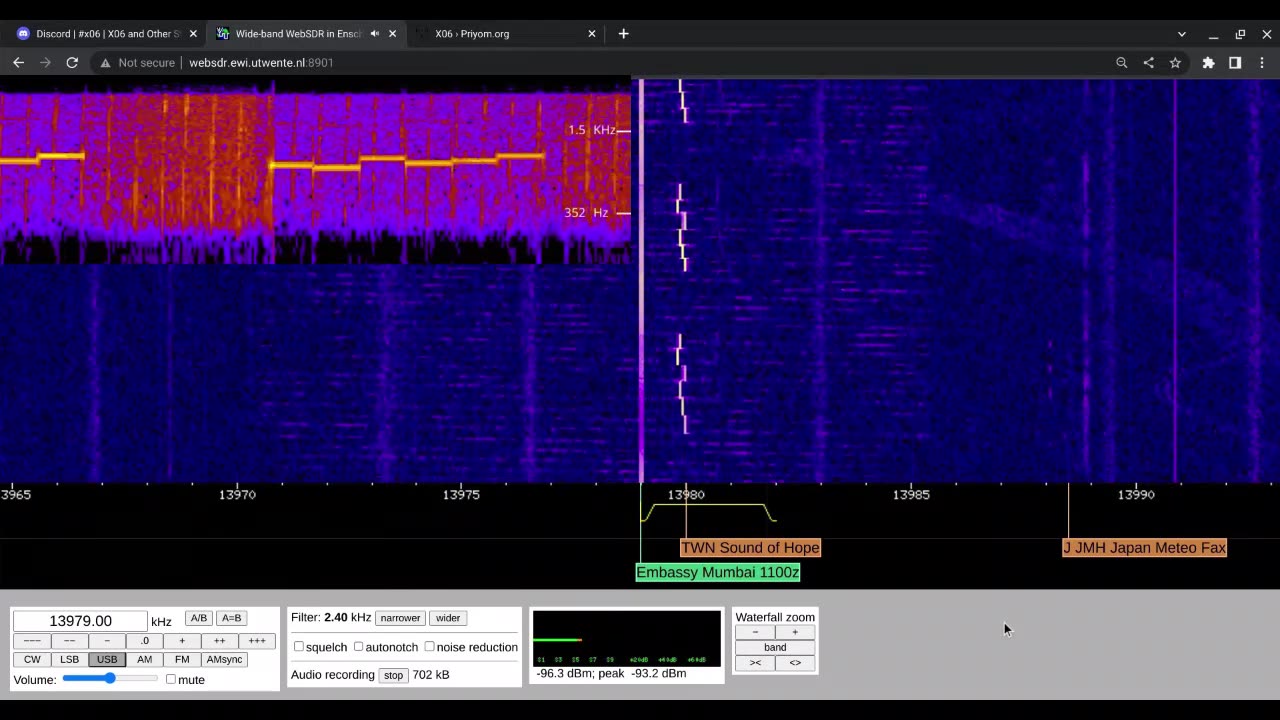1280x720 pixels.
Task: Select USB mode
Action: (107, 659)
